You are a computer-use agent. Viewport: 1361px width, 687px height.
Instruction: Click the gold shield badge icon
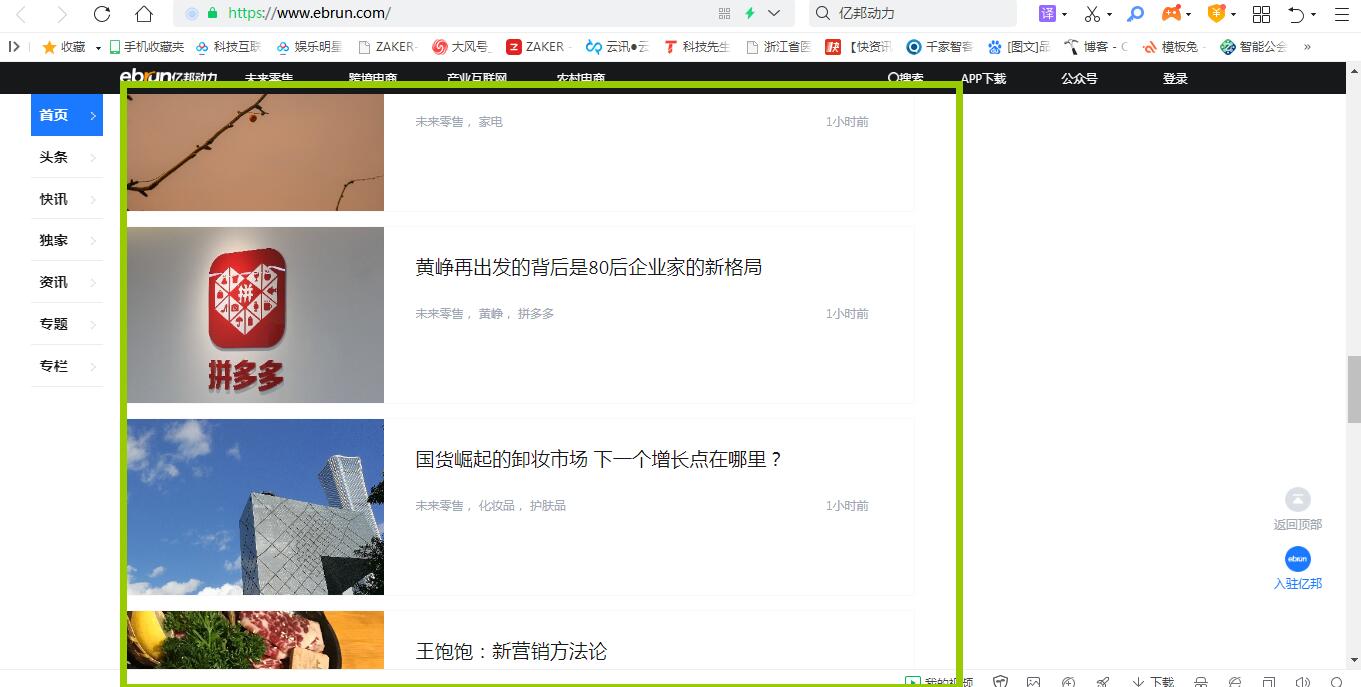click(1217, 13)
